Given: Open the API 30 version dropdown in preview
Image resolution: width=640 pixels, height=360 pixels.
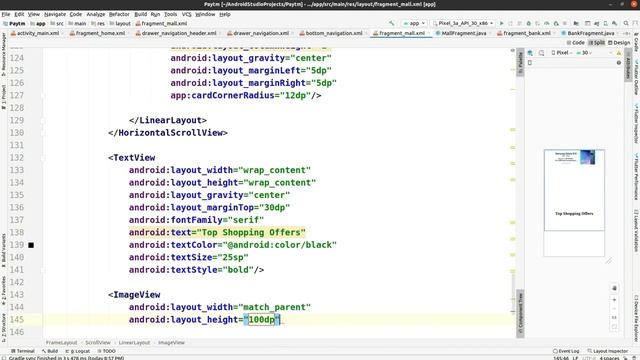Looking at the screenshot, I should [x=584, y=53].
